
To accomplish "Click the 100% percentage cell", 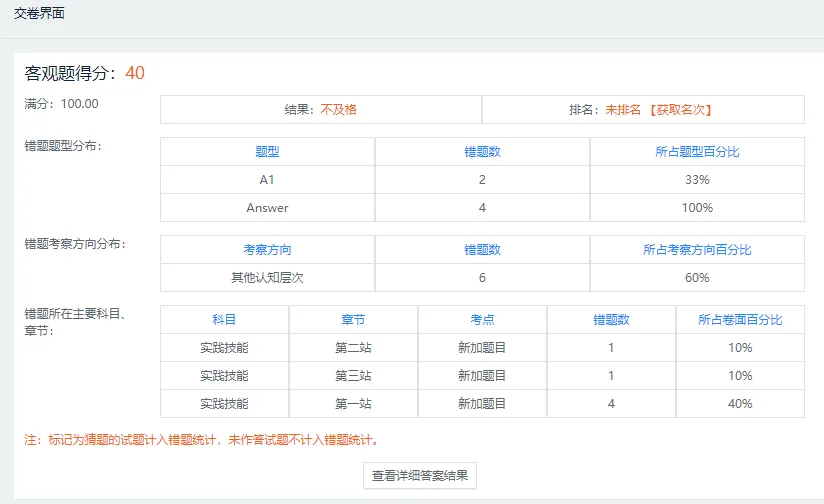I will tap(697, 208).
